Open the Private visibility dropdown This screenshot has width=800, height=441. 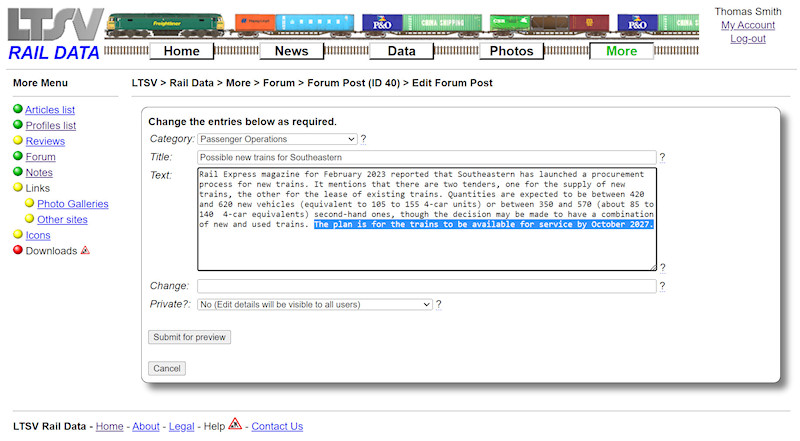315,304
